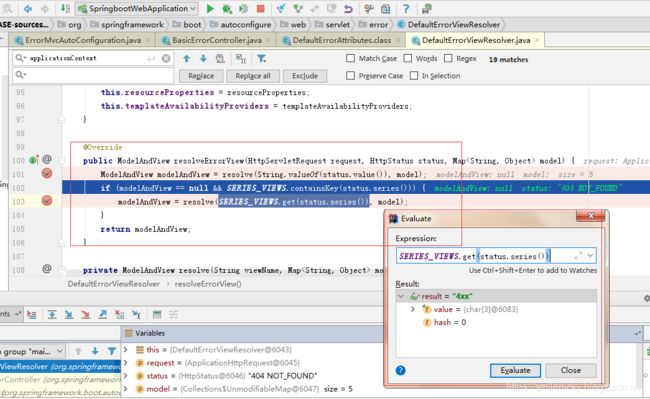Stop the running process with red square

click(260, 8)
